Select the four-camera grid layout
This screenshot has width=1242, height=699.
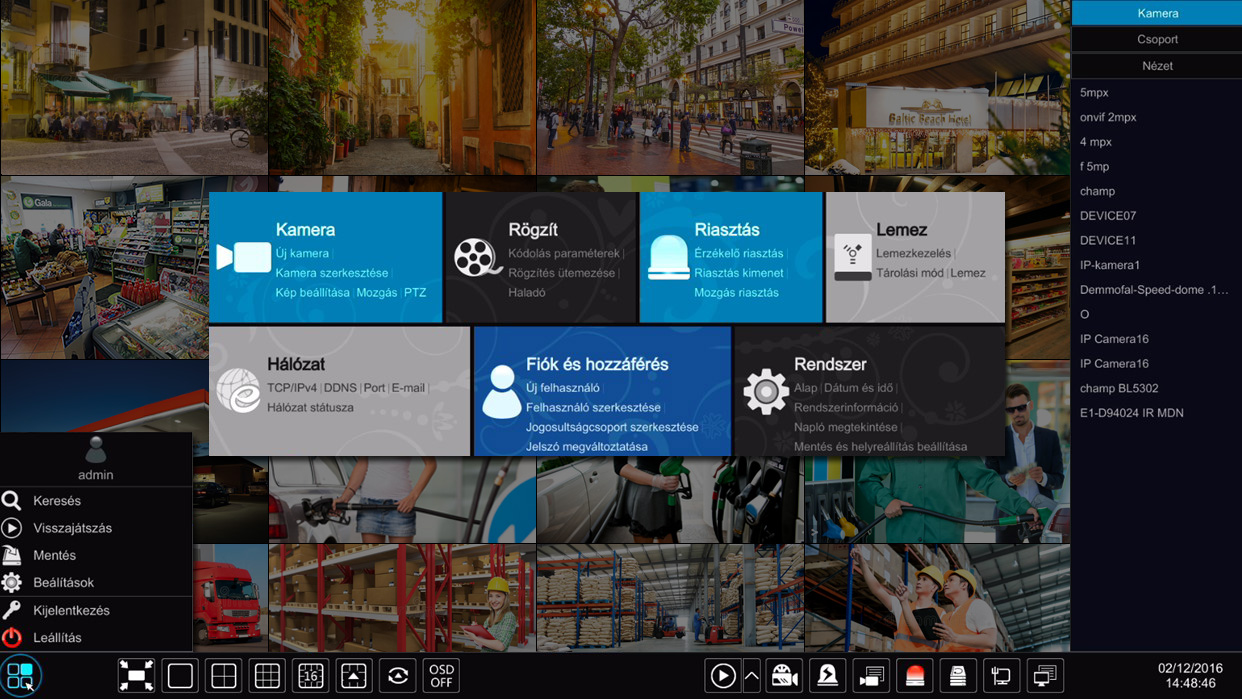[x=224, y=675]
